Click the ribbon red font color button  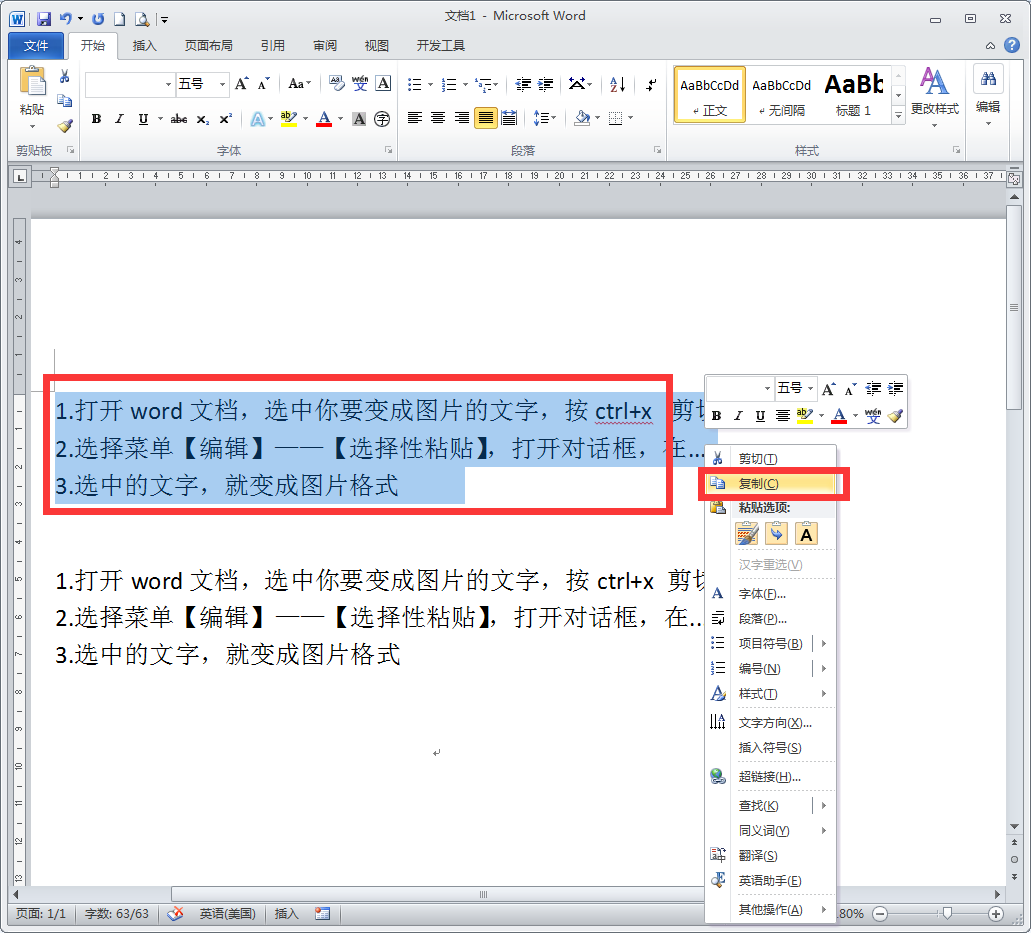[324, 119]
